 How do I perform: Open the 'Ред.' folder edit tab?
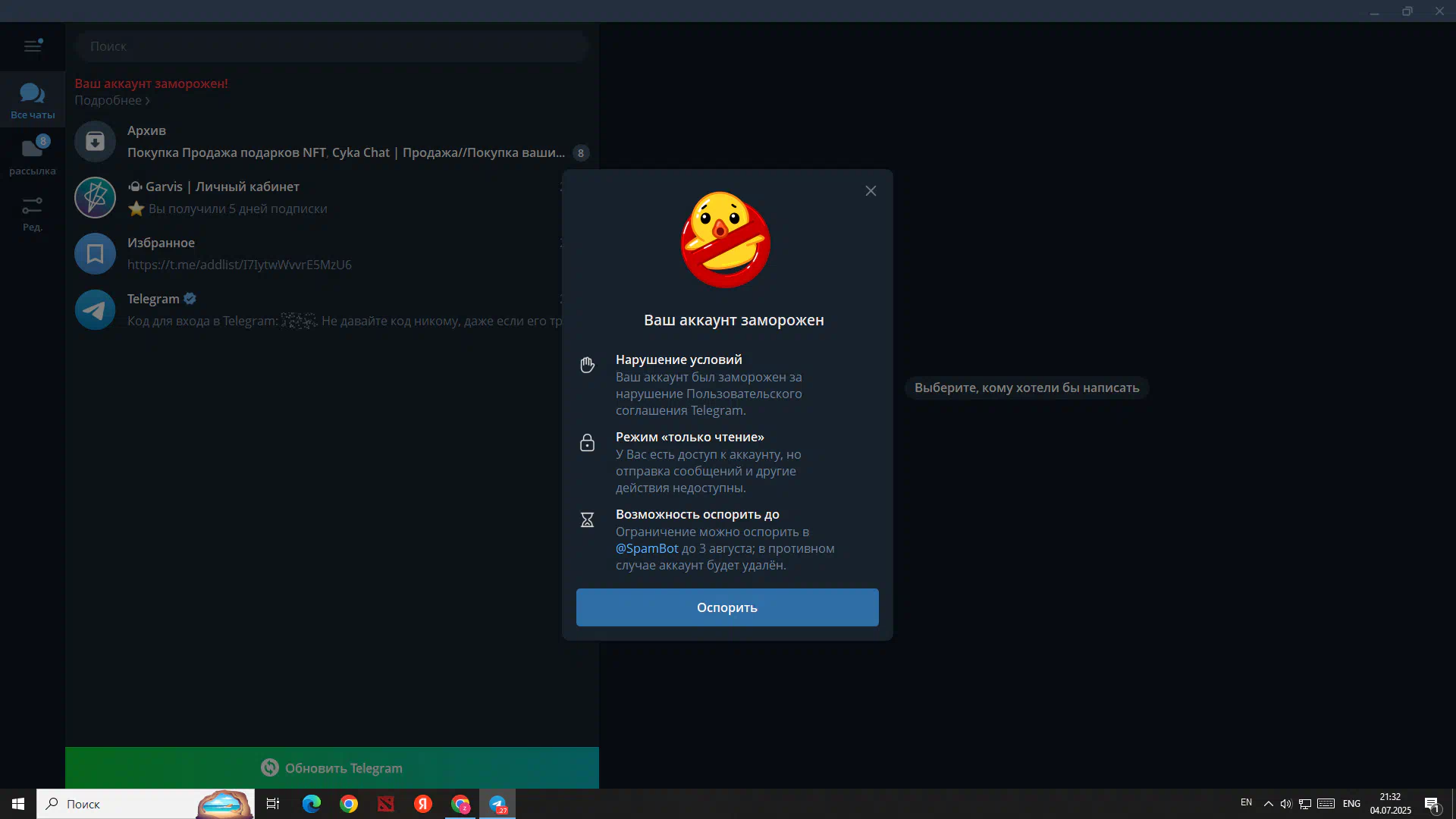click(x=33, y=212)
